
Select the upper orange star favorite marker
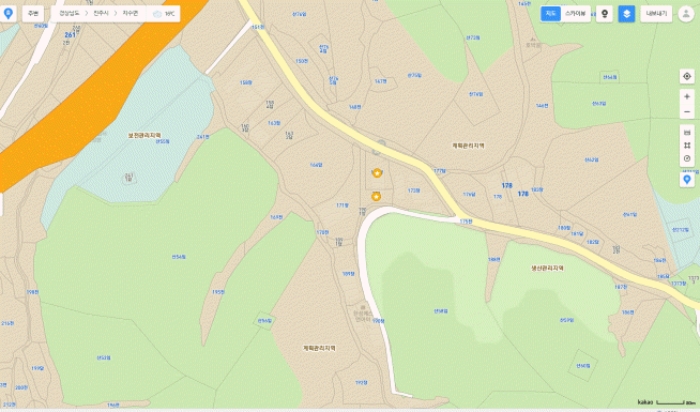[377, 173]
